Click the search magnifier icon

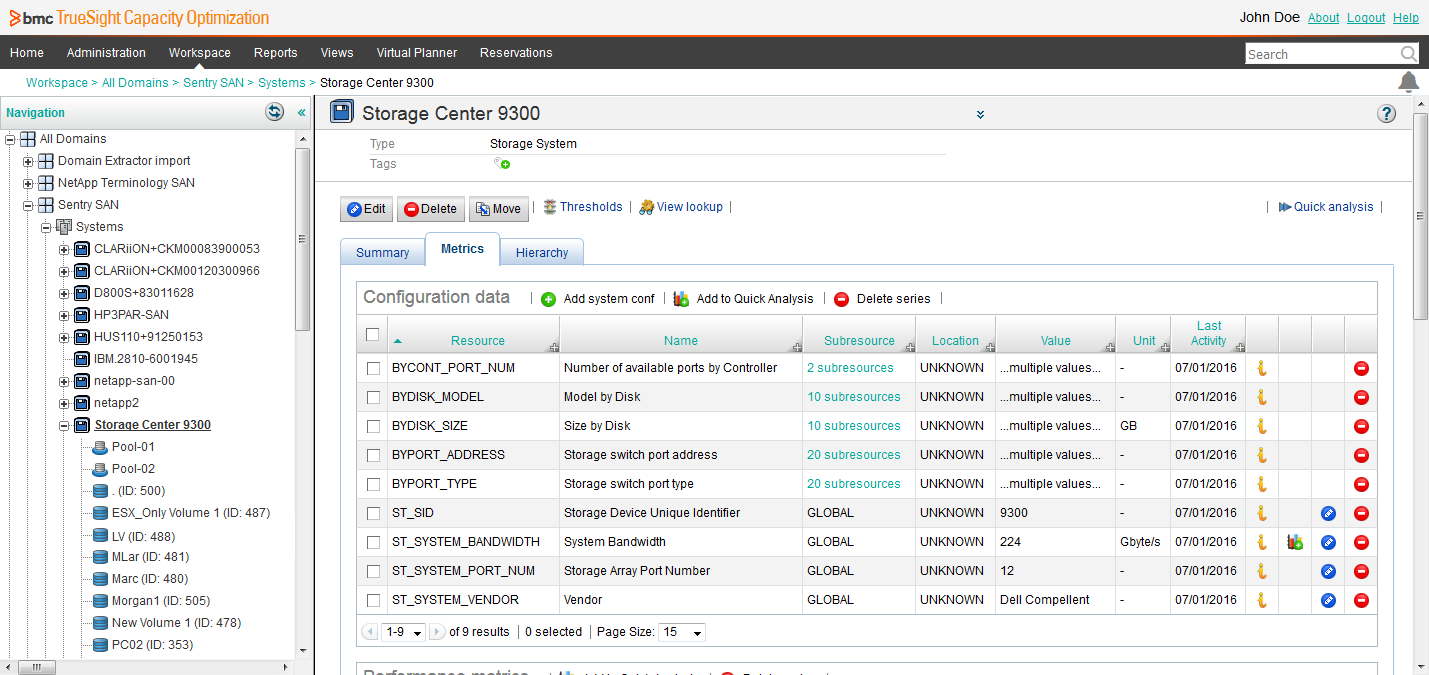[1408, 54]
